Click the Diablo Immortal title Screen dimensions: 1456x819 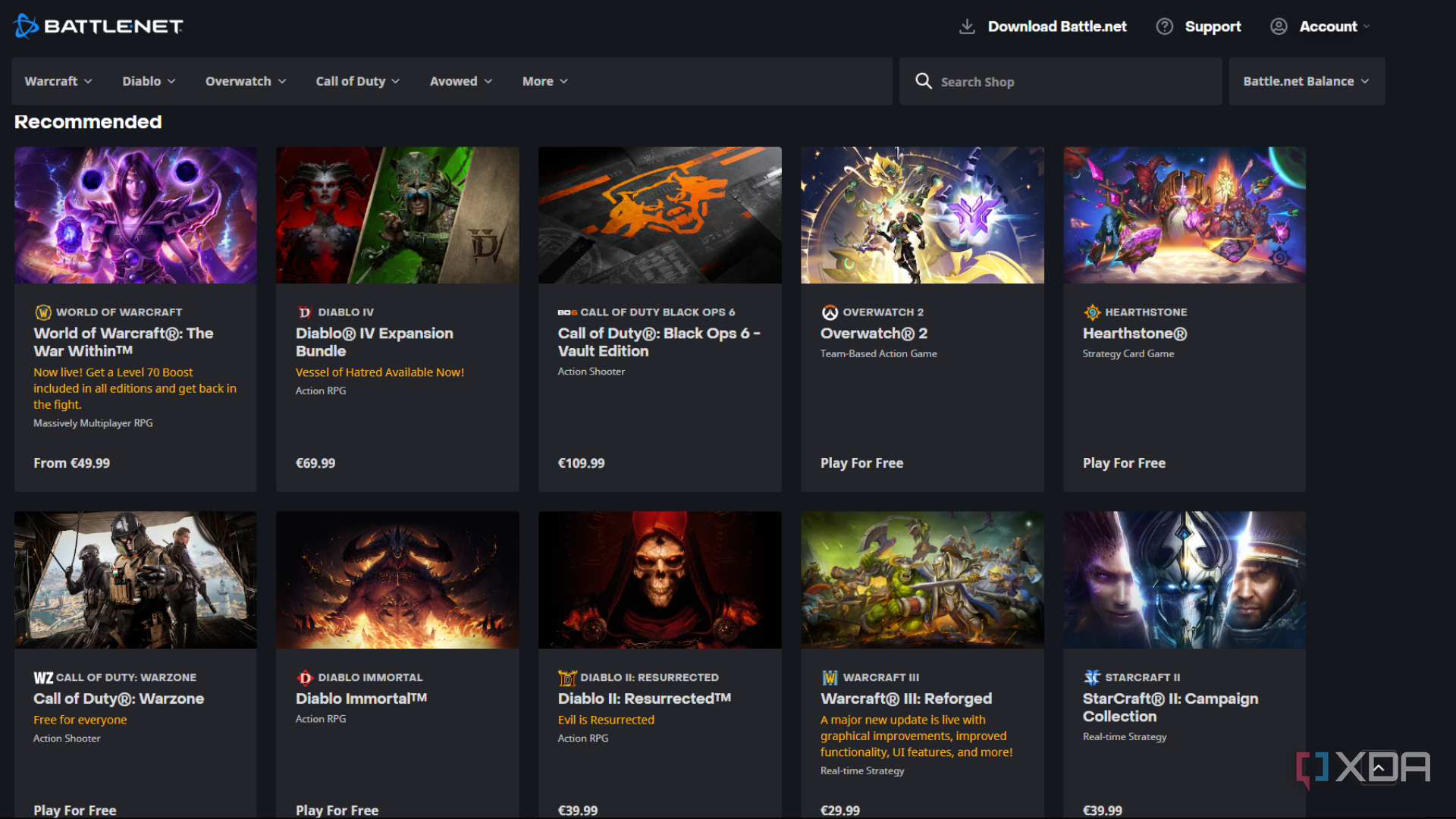(x=361, y=698)
